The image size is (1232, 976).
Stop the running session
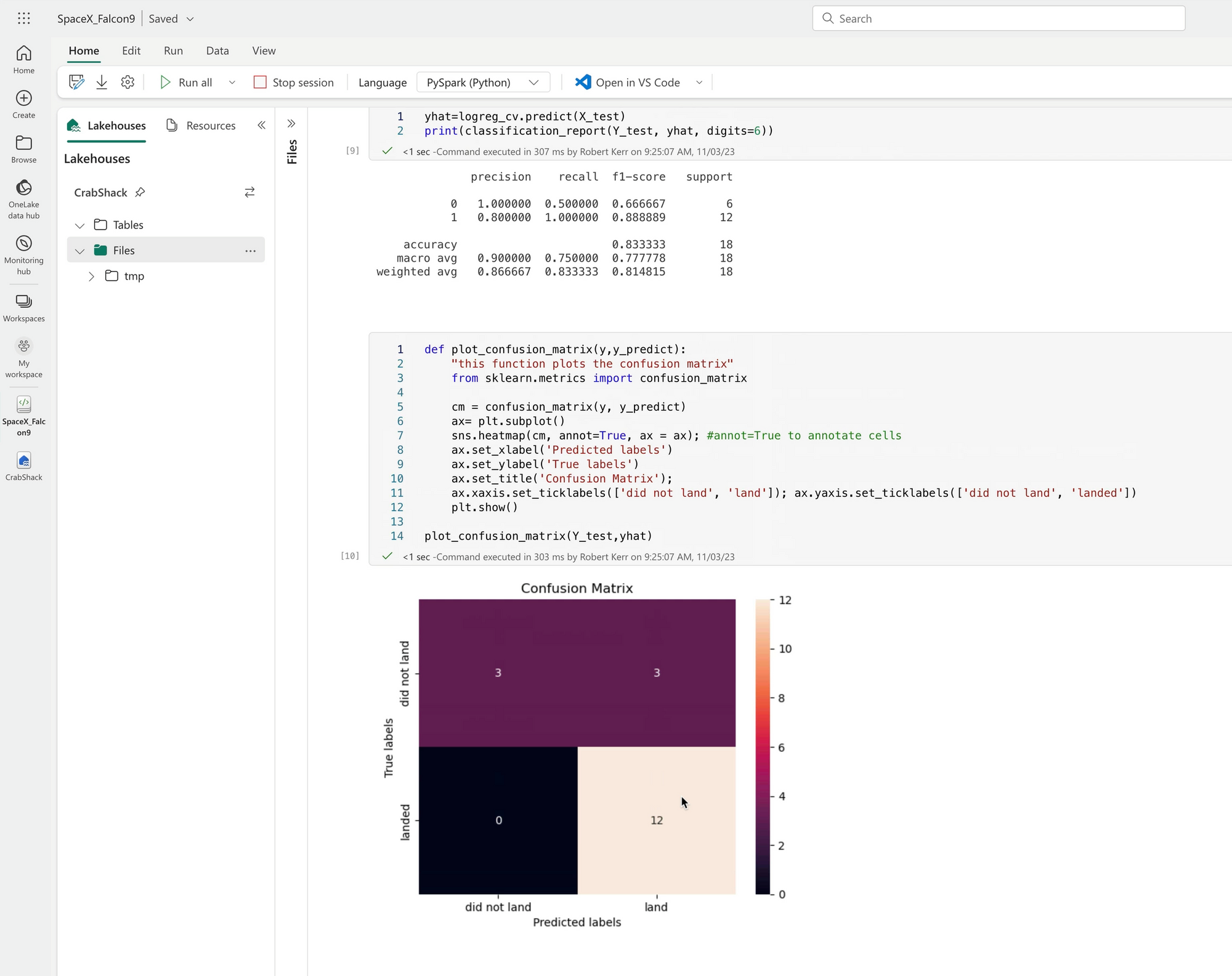(294, 83)
